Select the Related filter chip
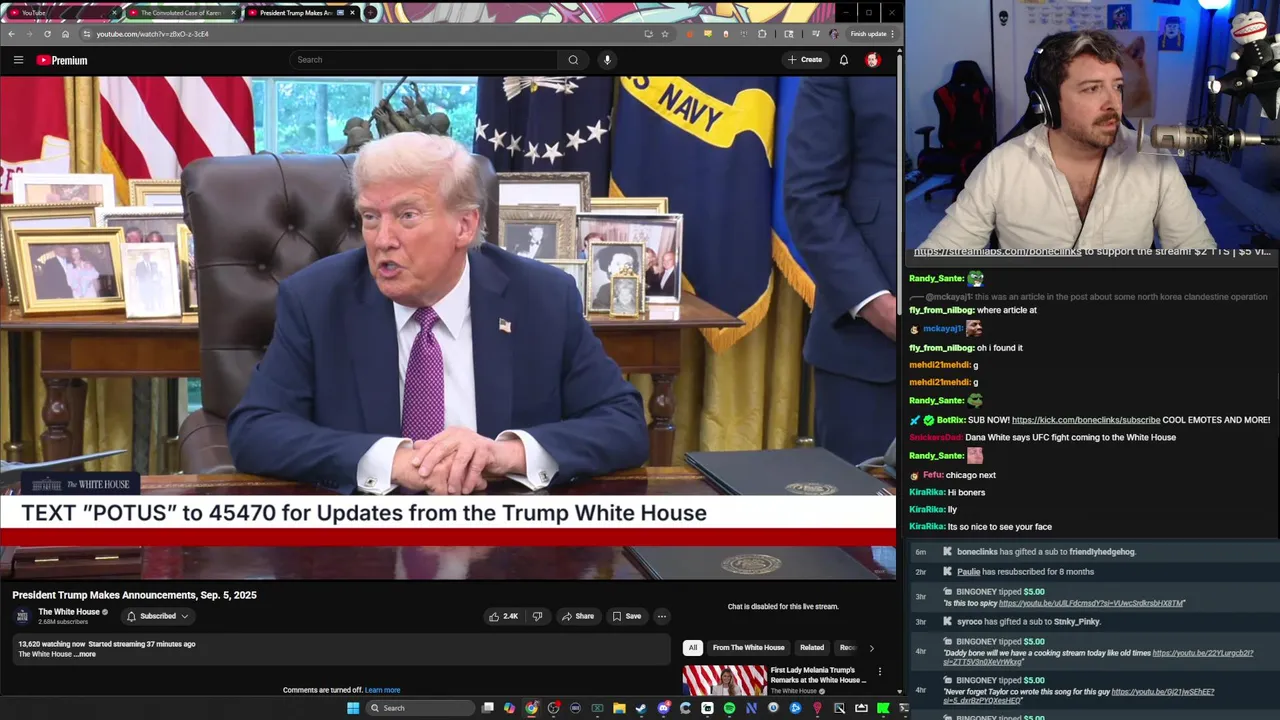Image resolution: width=1280 pixels, height=720 pixels. [x=812, y=648]
